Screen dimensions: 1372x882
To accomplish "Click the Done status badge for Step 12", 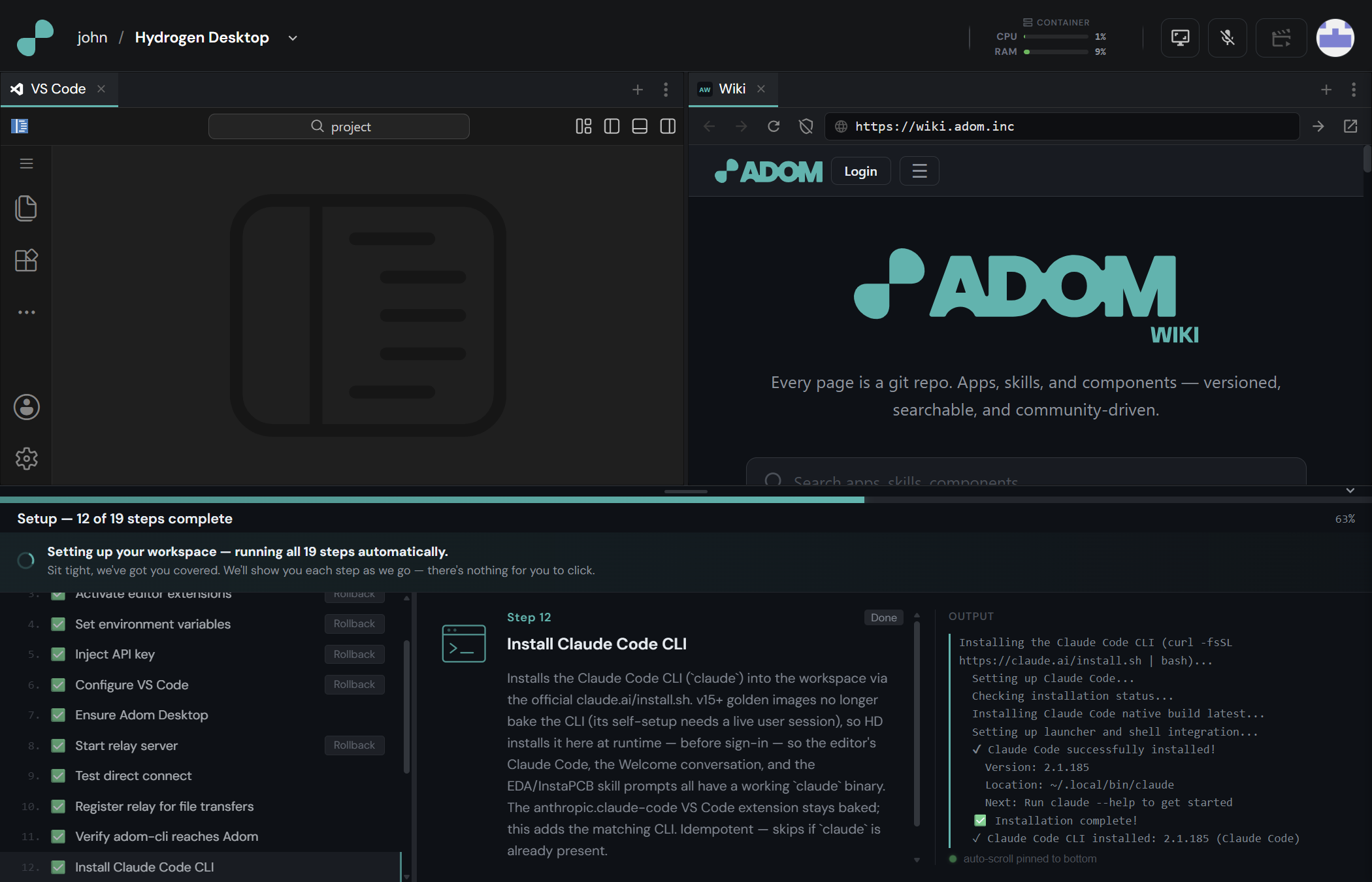I will [x=883, y=617].
